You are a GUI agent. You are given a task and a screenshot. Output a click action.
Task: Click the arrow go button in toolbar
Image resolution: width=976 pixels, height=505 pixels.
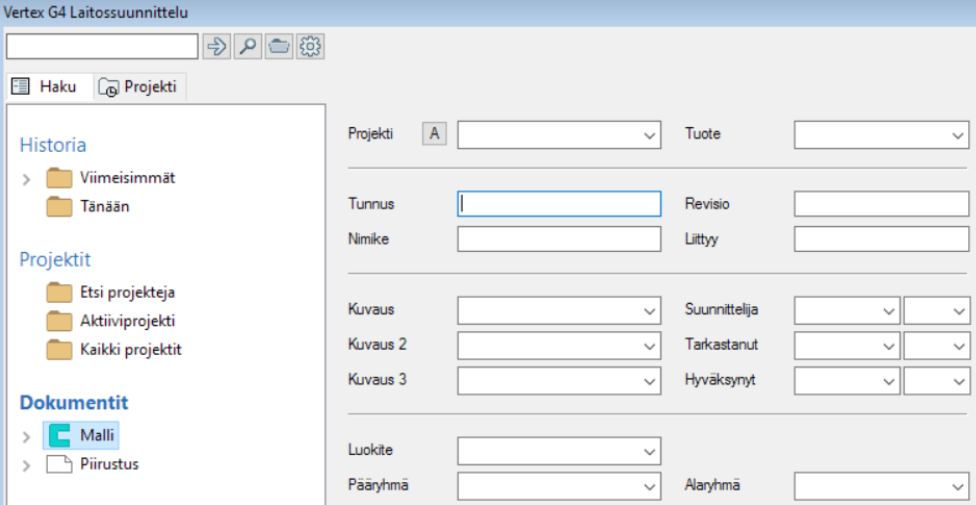point(217,46)
